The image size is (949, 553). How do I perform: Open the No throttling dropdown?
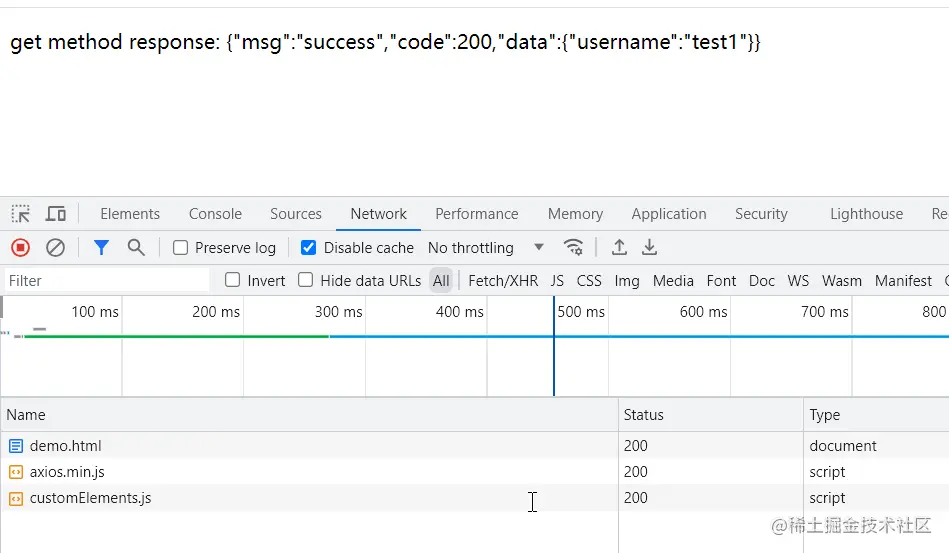(485, 247)
